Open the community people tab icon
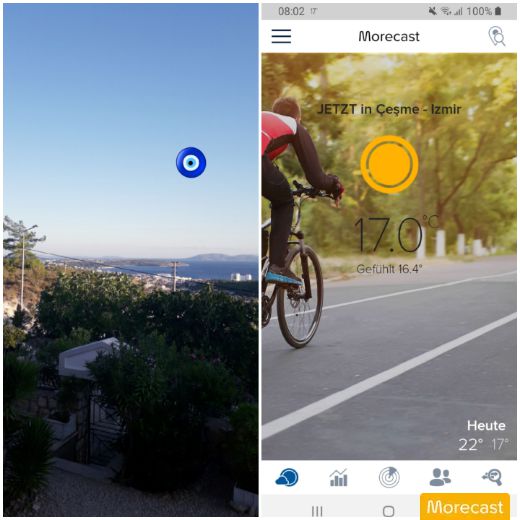Viewport: 520px width, 520px height. pos(440,477)
